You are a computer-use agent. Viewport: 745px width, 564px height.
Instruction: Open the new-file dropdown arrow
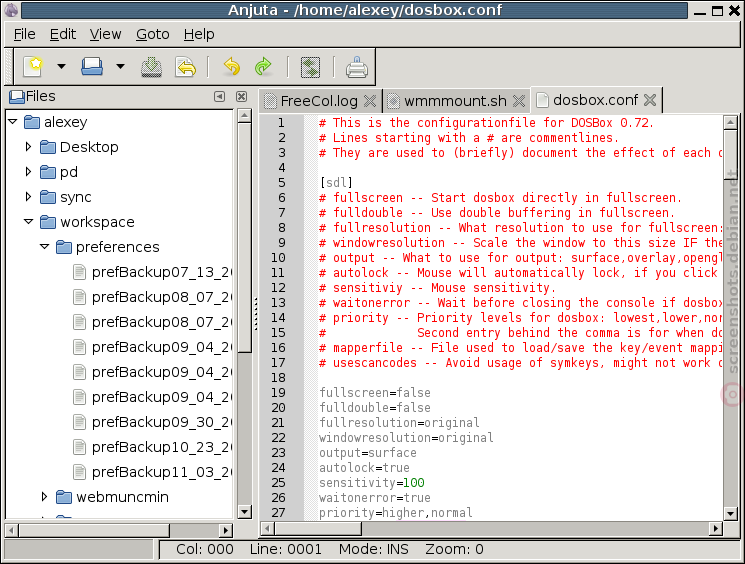pos(61,67)
